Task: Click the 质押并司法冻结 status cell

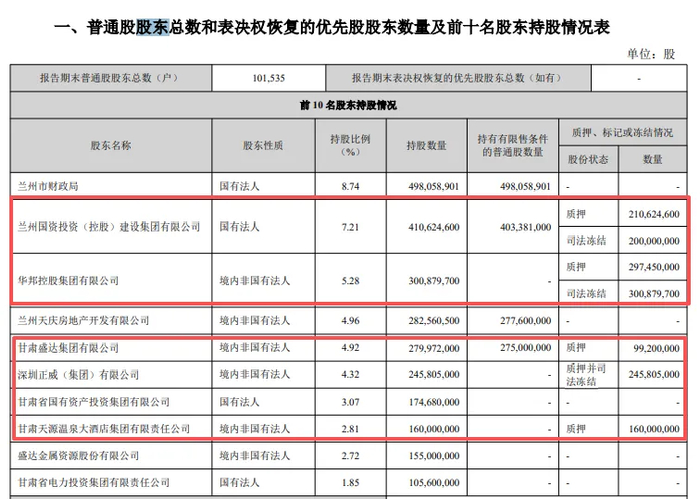Action: click(x=586, y=375)
